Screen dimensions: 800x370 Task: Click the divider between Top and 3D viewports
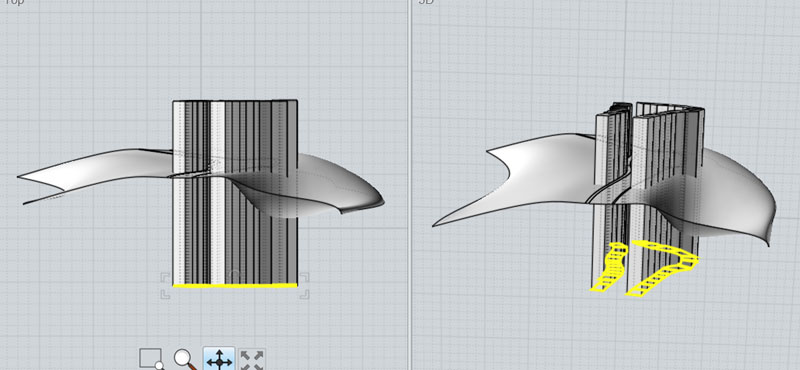(x=410, y=185)
